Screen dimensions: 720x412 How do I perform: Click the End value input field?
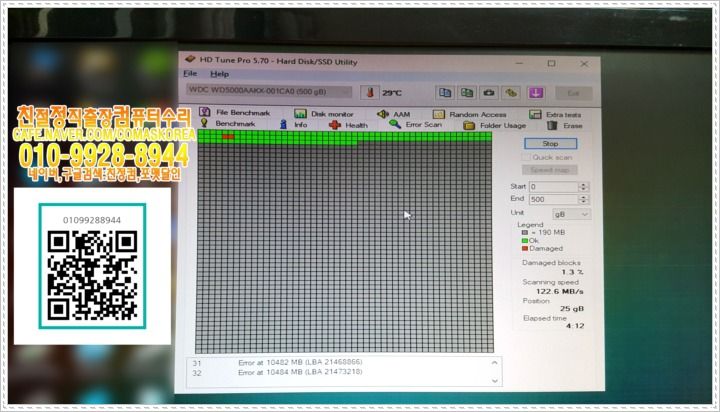tap(553, 199)
